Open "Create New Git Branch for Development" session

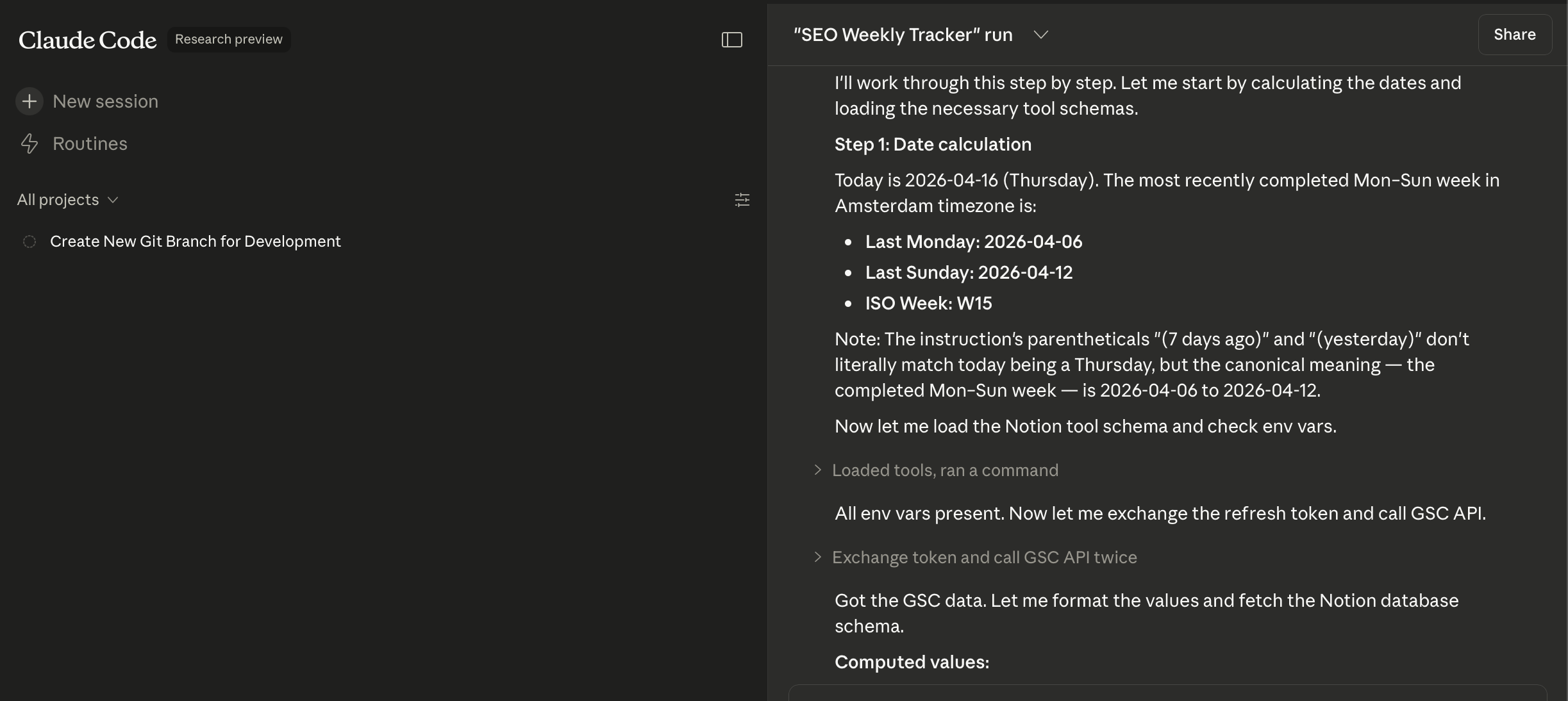[196, 242]
